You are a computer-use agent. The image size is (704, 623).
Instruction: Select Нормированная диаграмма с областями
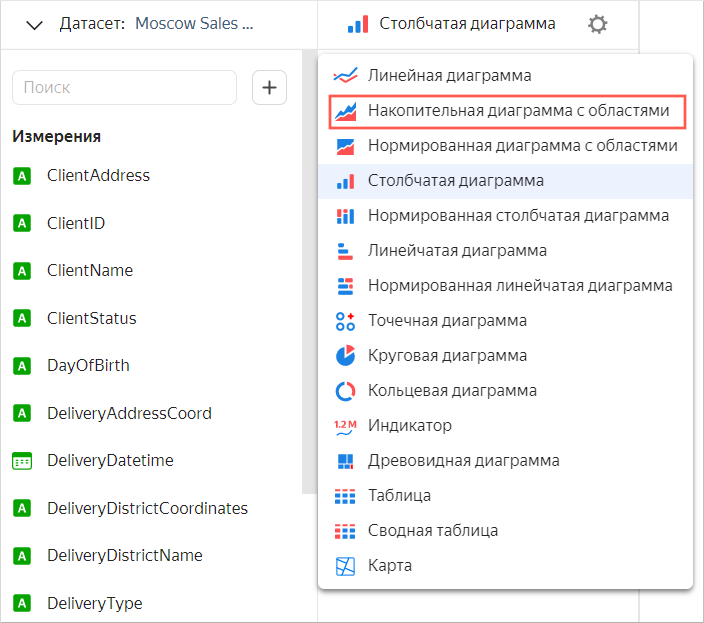(522, 146)
